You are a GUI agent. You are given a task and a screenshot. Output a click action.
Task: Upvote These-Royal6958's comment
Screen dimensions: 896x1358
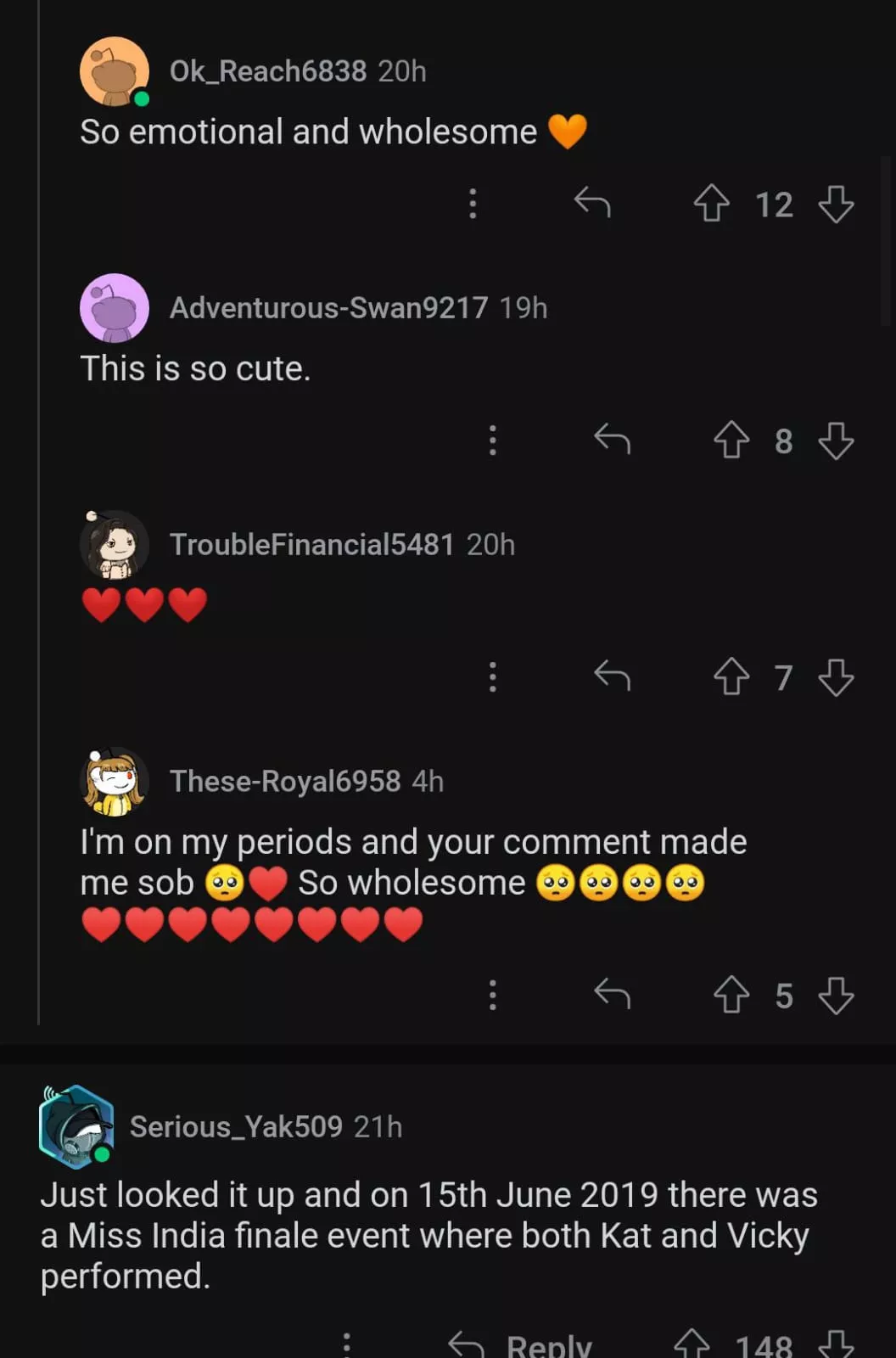tap(731, 995)
